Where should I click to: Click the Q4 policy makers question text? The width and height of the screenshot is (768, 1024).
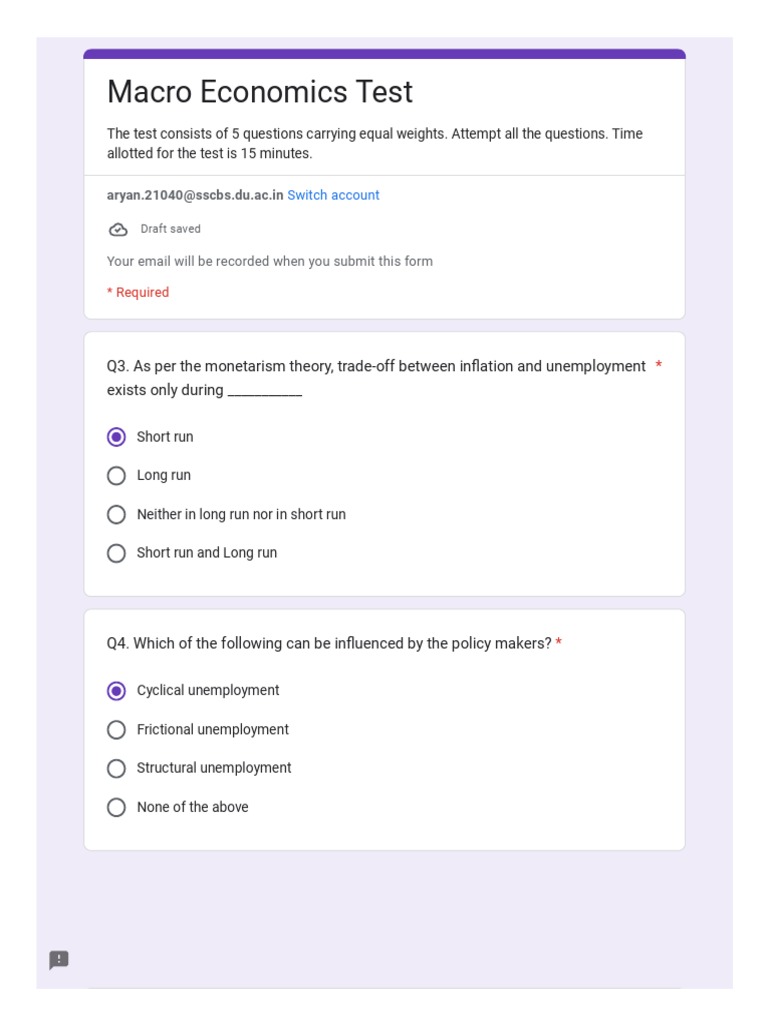[329, 644]
